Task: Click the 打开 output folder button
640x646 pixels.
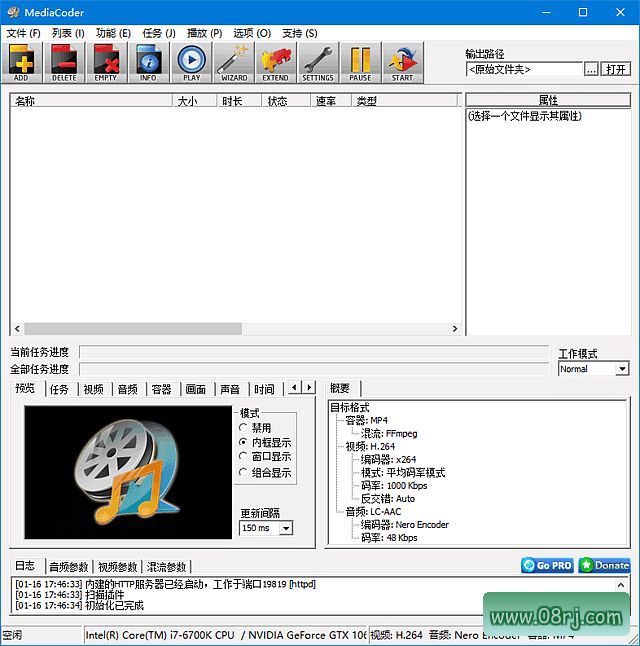Action: (x=616, y=69)
